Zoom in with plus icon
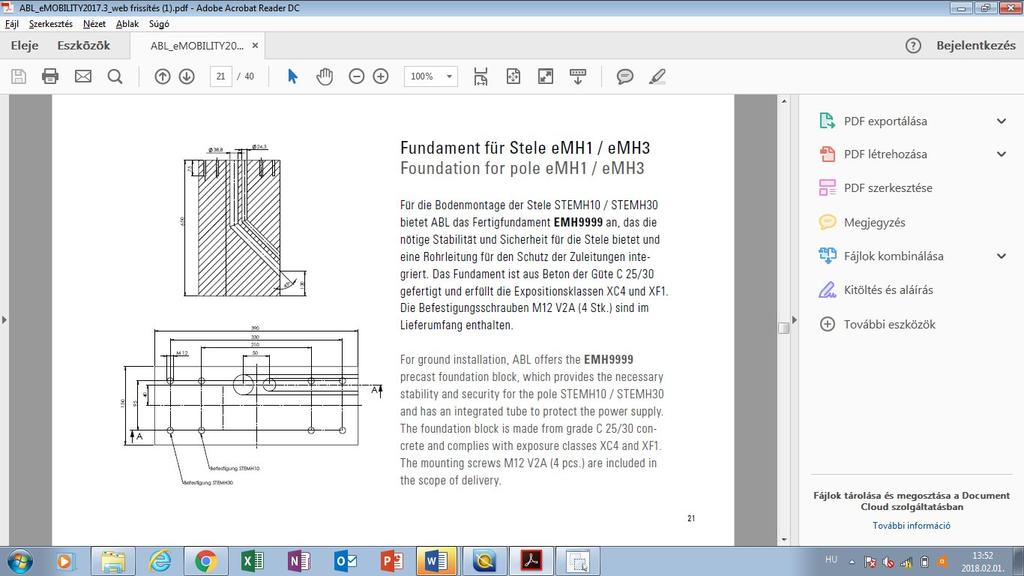Screen dimensions: 1024x576 pos(381,76)
